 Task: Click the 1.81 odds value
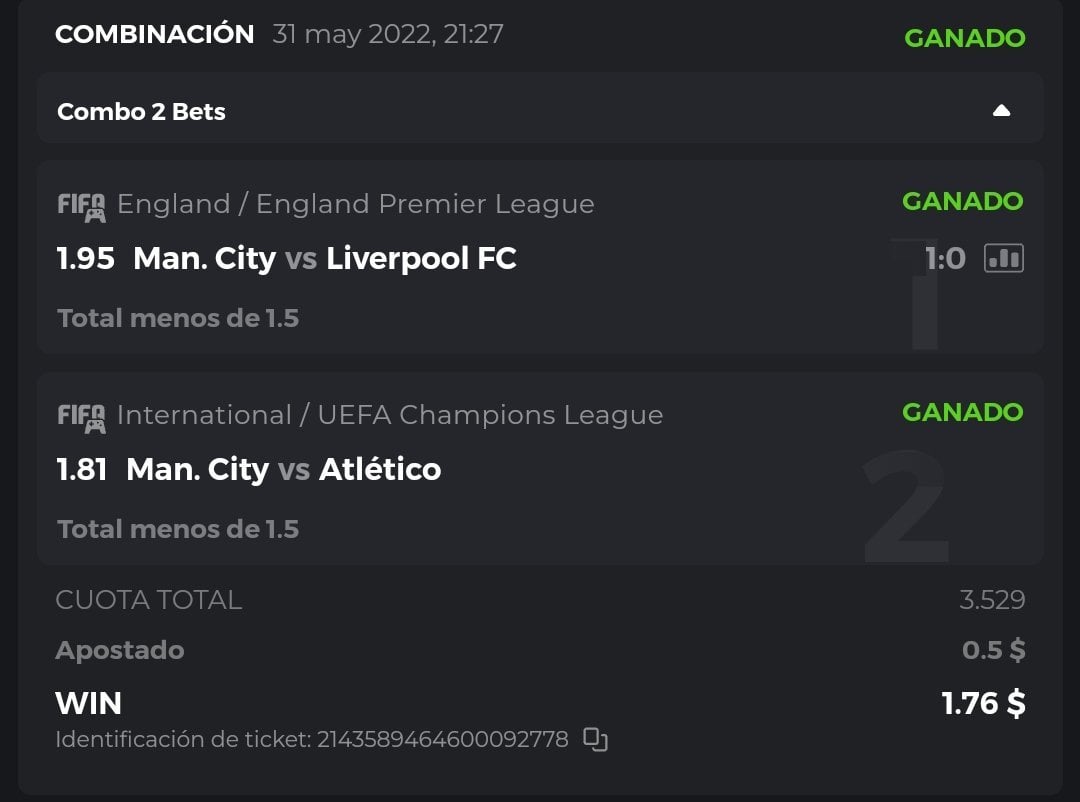point(82,470)
